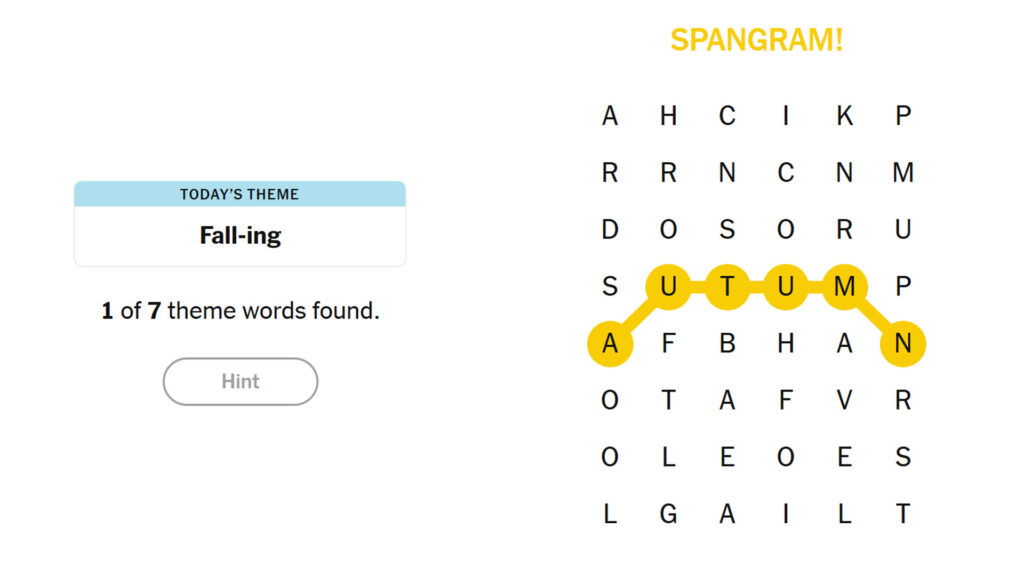Select the letter S between O letters in row three
The width and height of the screenshot is (1024, 576).
coord(727,229)
